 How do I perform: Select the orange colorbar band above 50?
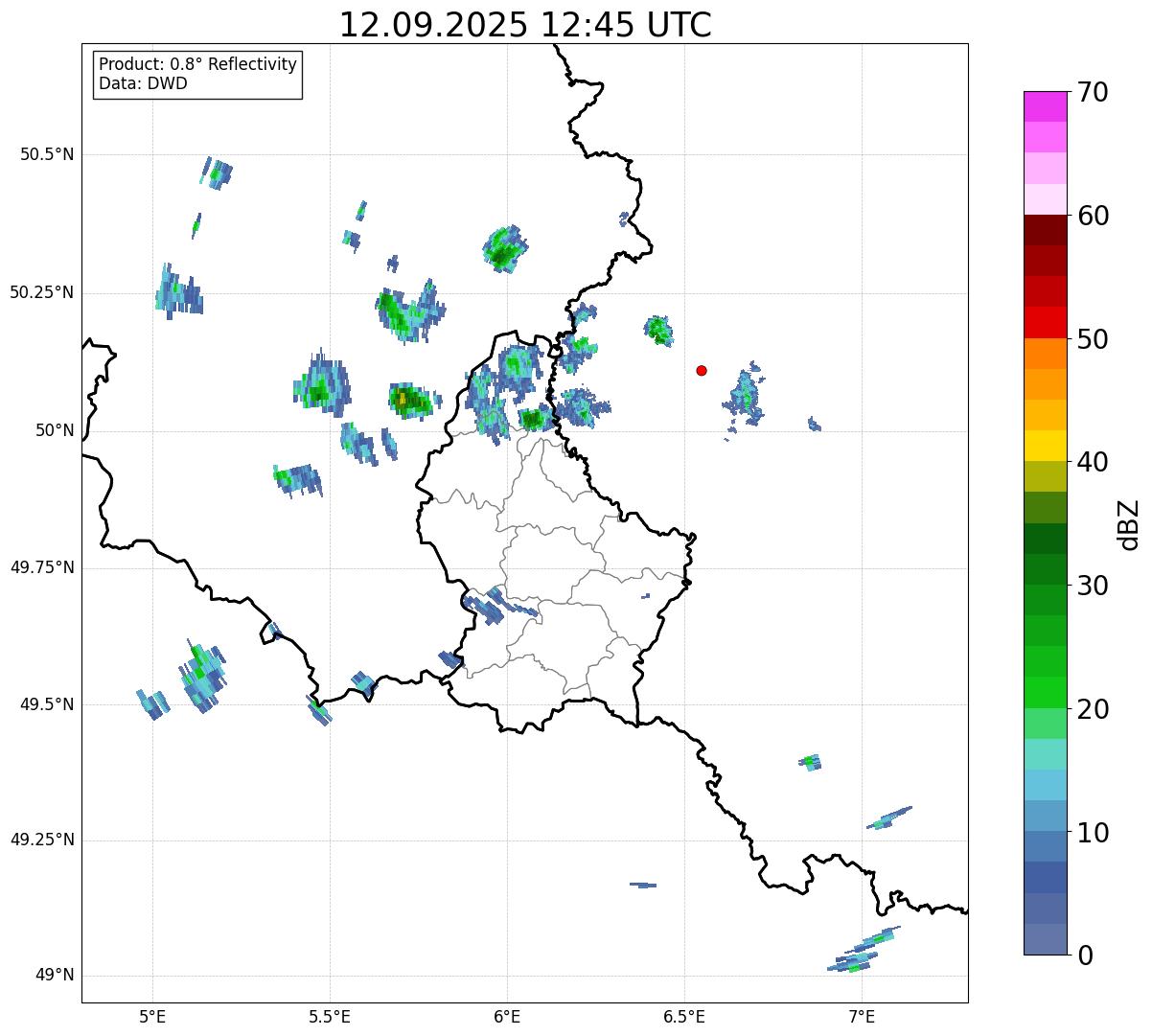[1045, 354]
